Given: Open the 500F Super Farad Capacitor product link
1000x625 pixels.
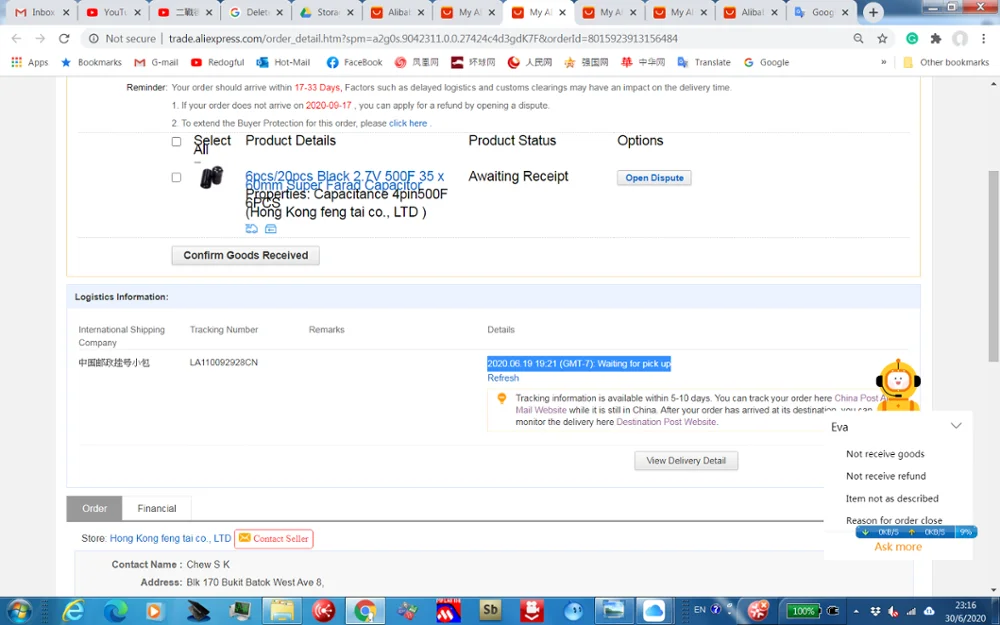Looking at the screenshot, I should pyautogui.click(x=344, y=180).
